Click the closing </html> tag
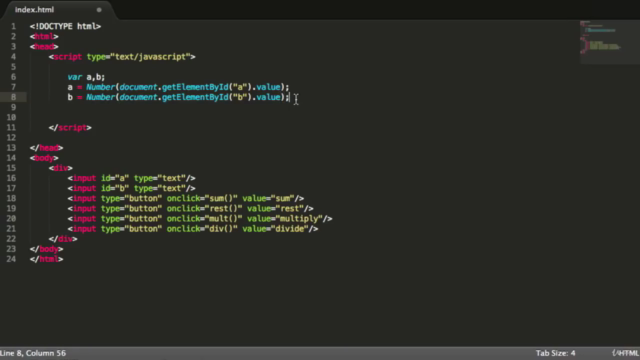640x360 pixels. (x=47, y=259)
